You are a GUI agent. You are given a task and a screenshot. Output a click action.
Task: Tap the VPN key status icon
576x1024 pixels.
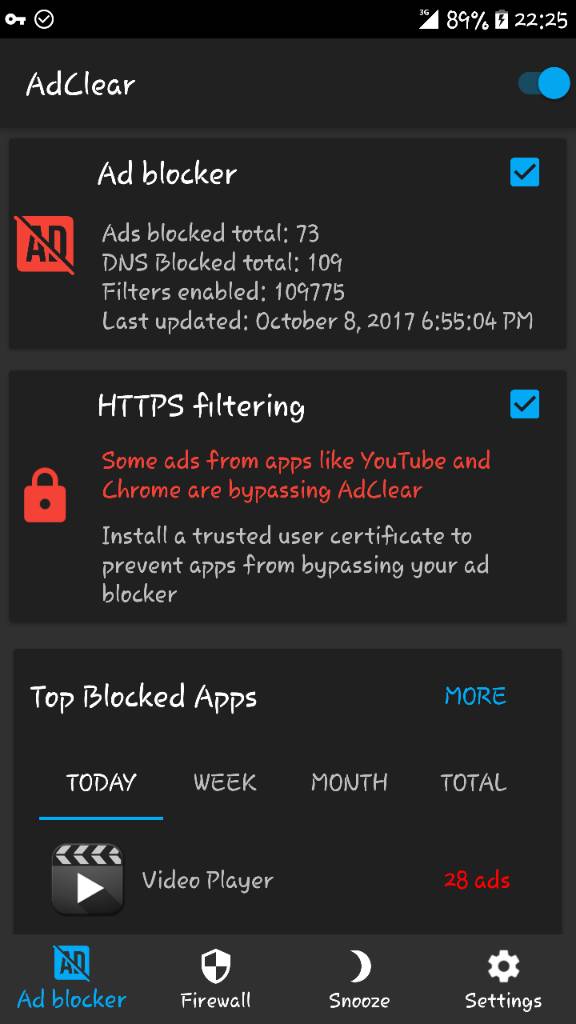(15, 20)
